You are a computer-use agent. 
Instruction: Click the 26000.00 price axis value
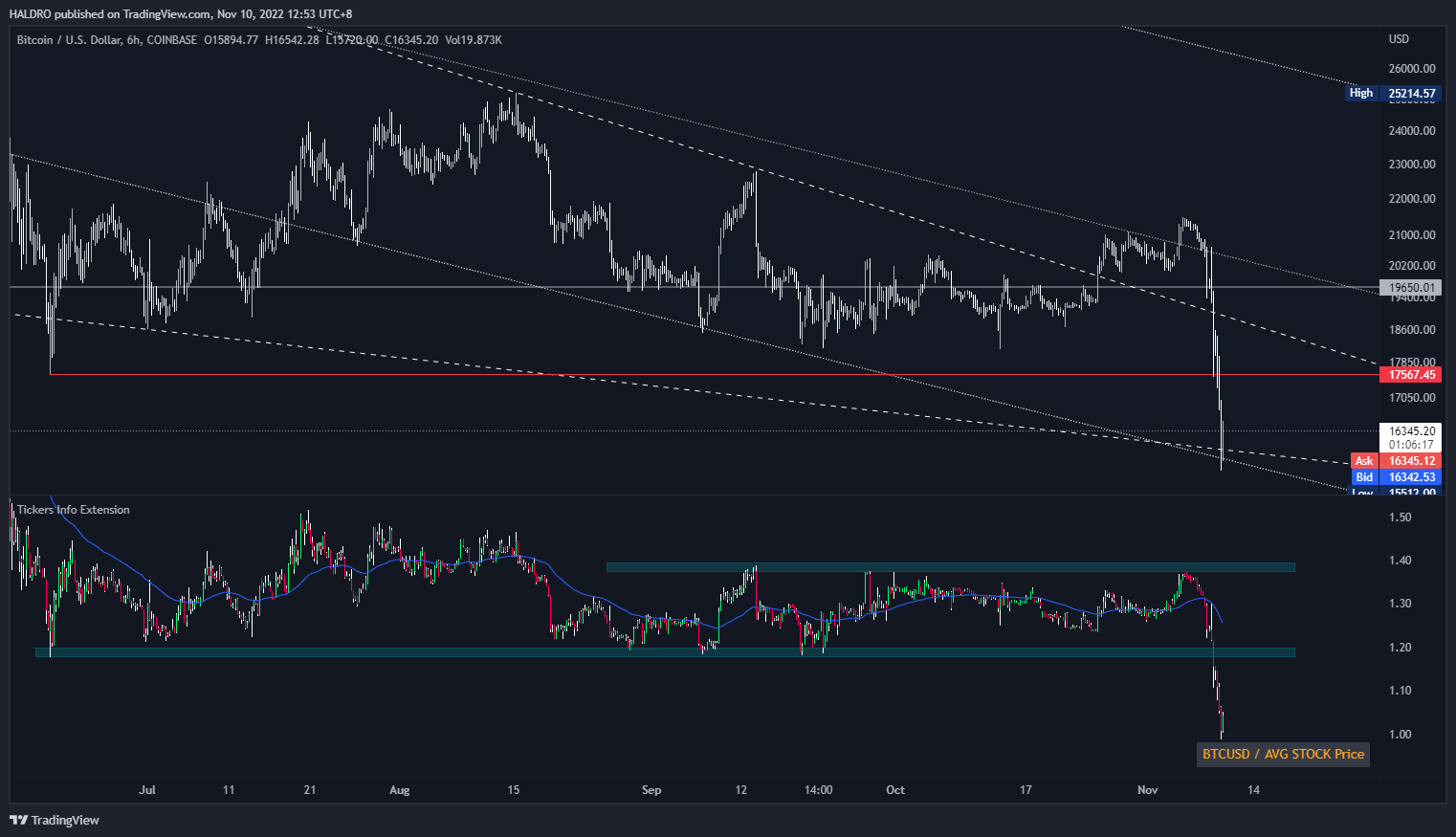coord(1412,69)
